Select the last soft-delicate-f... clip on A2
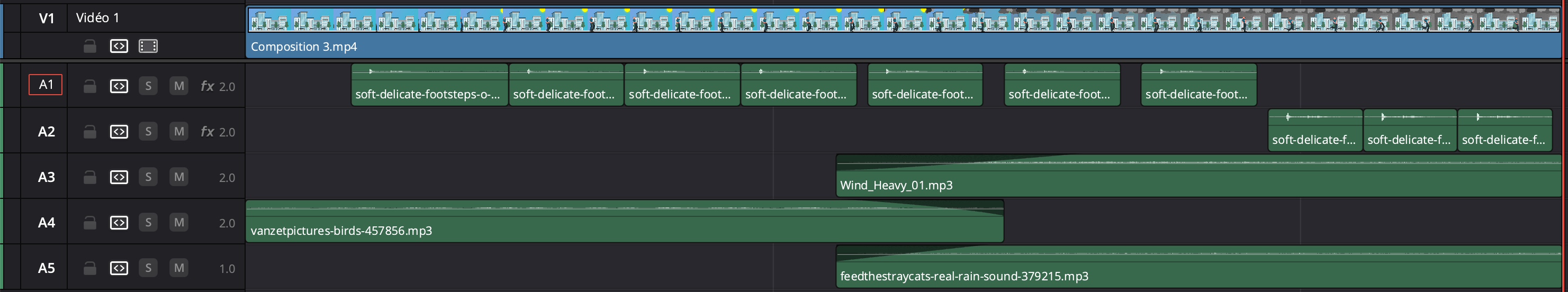Viewport: 1568px width, 292px height. (x=1504, y=130)
